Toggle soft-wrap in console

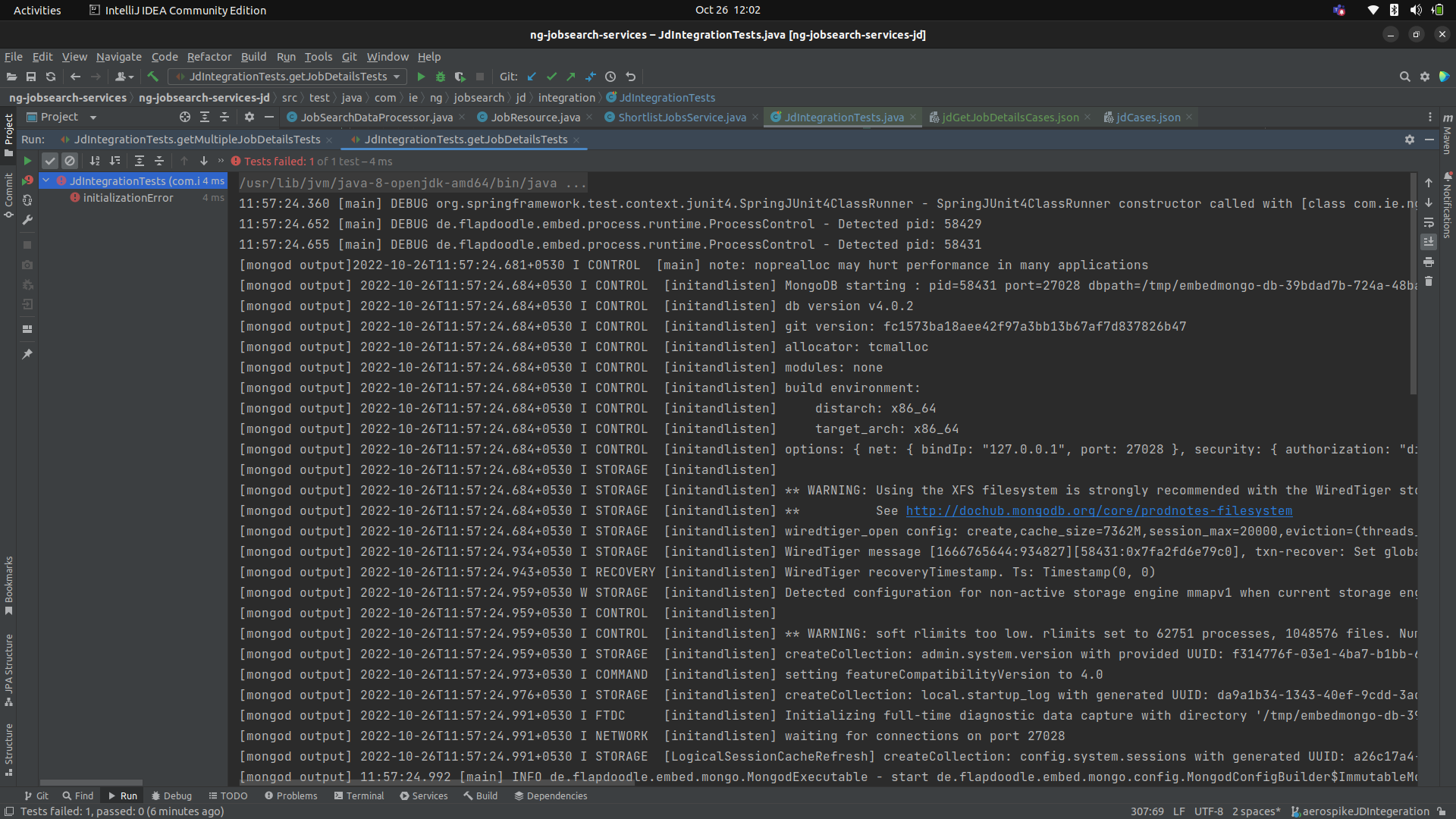(x=1429, y=222)
